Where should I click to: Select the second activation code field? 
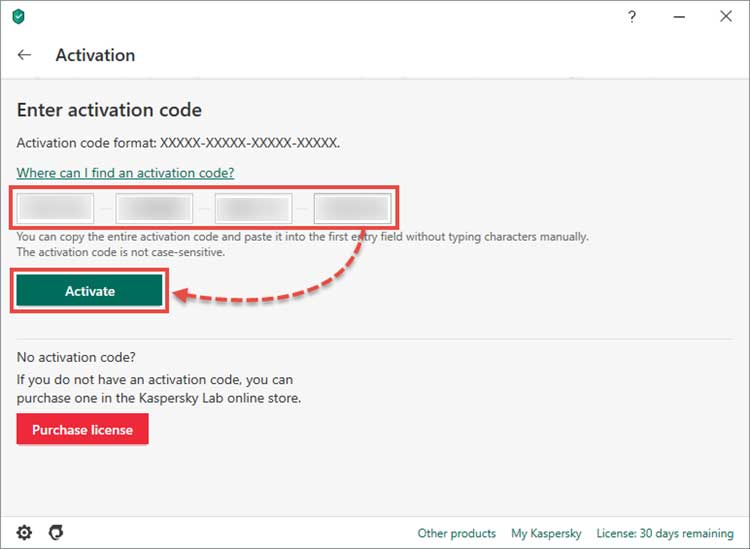[154, 208]
